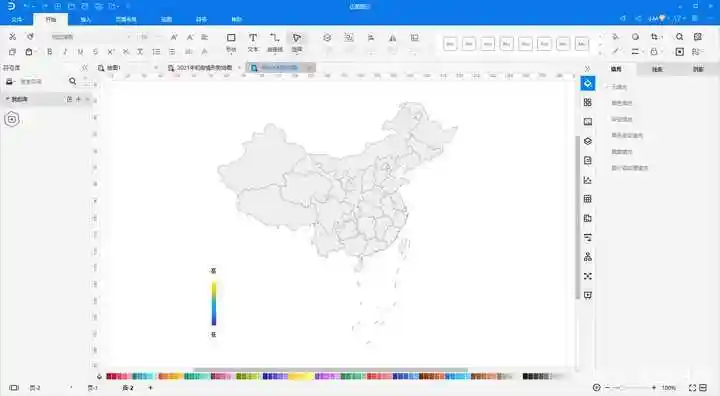Click the bullet list icon
Screen dimensions: 720x396
coord(172,52)
